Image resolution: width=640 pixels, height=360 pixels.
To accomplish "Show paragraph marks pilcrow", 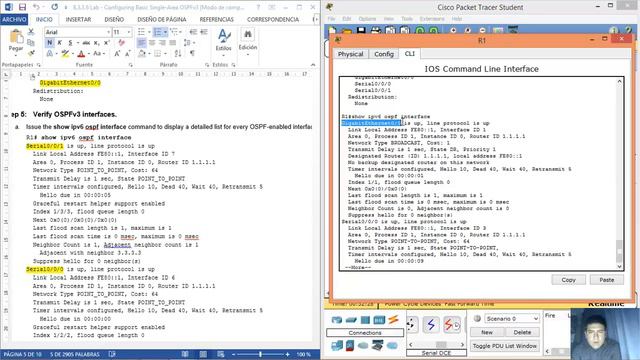I will 192,53.
